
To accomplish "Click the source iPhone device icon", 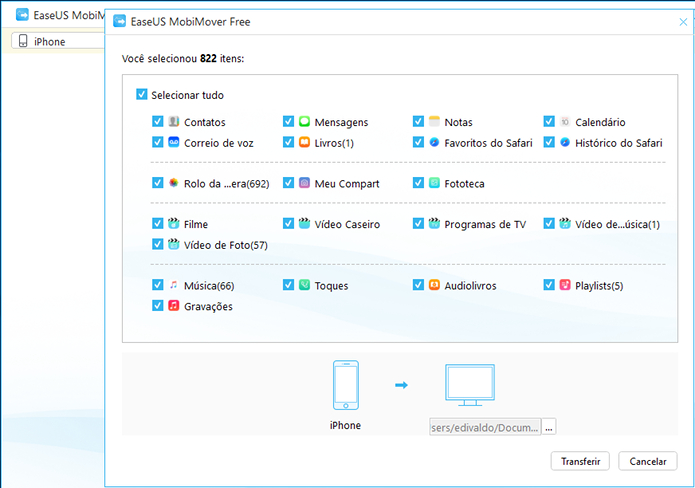I will [x=346, y=385].
